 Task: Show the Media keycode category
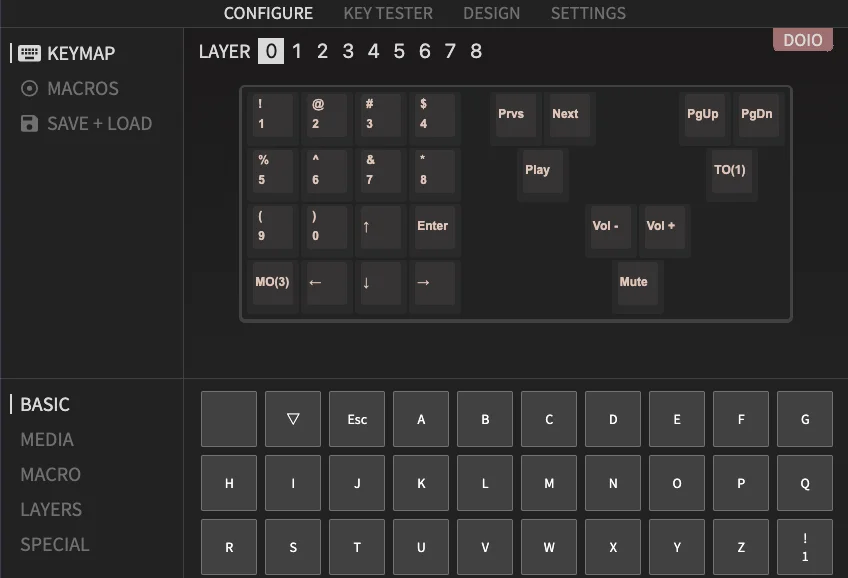click(x=47, y=440)
